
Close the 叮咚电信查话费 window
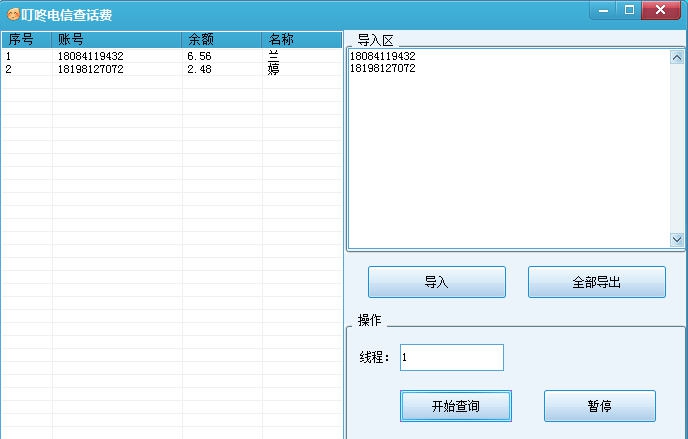(660, 10)
